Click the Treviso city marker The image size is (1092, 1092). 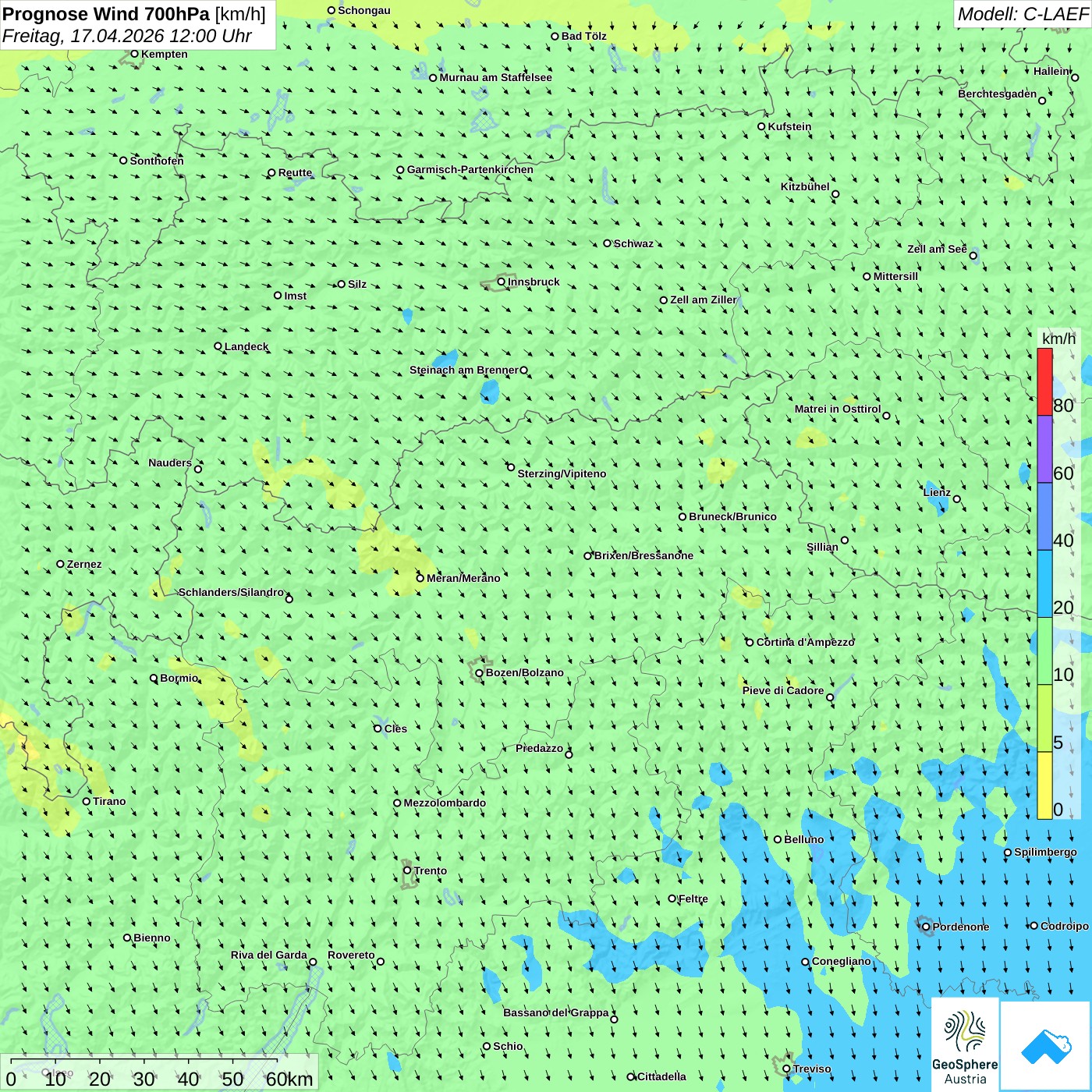786,1069
